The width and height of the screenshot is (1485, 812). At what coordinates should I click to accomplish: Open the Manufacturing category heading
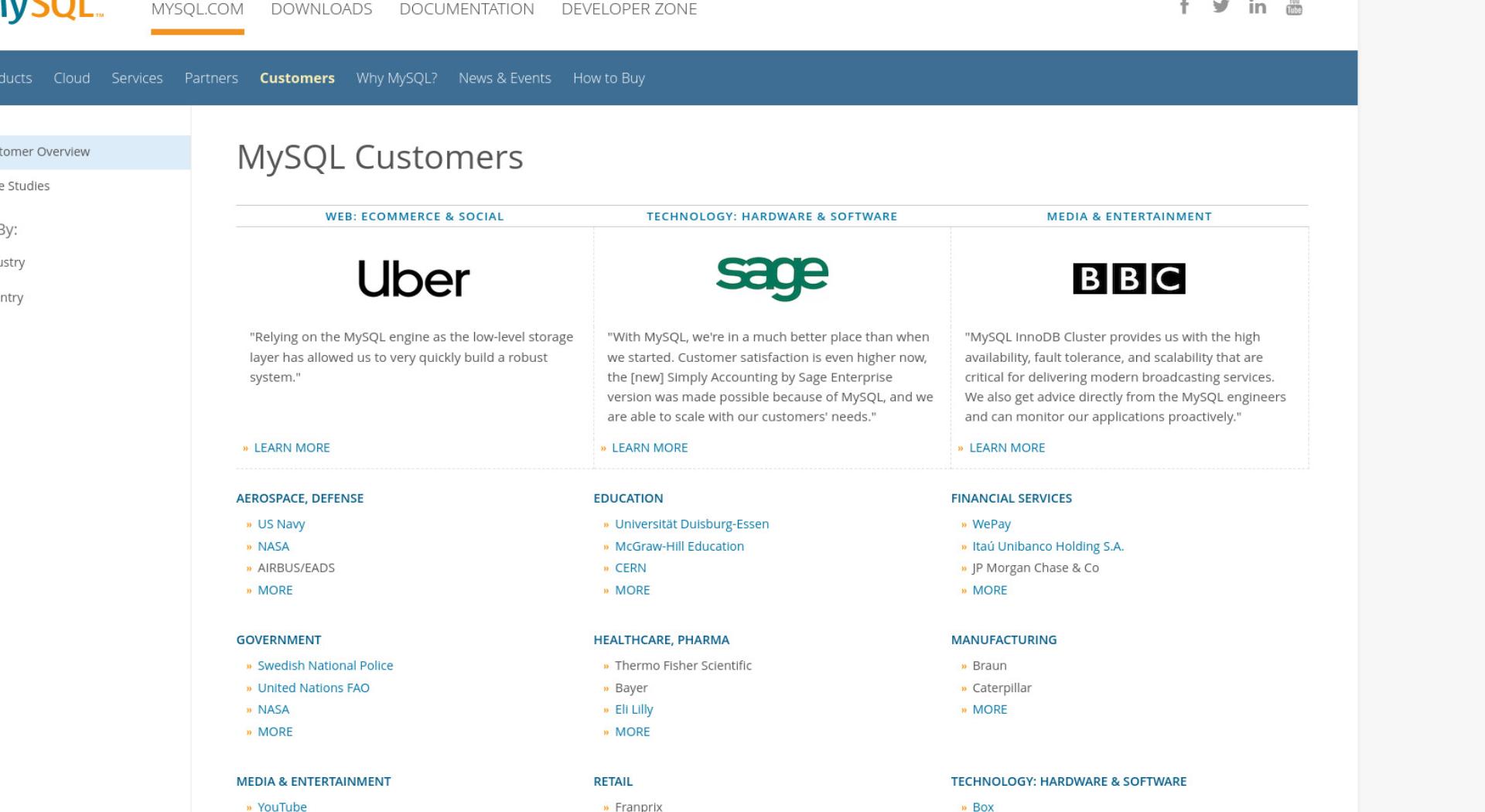[x=1003, y=640]
